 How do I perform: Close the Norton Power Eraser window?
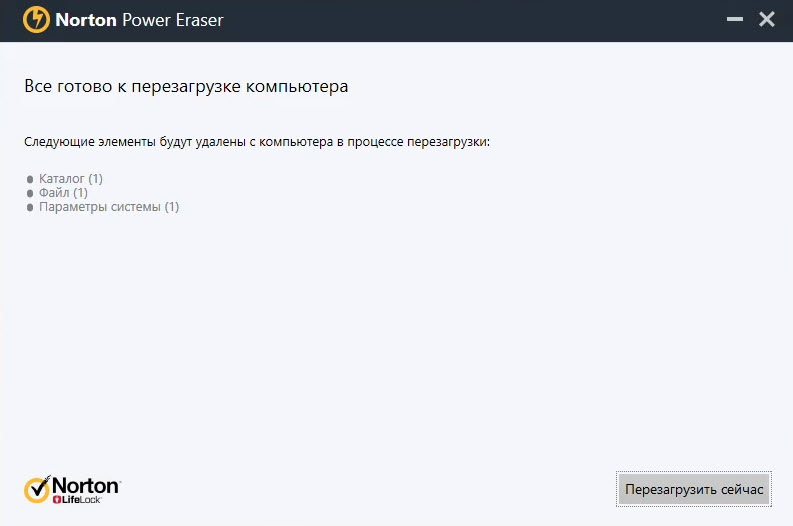click(x=767, y=20)
